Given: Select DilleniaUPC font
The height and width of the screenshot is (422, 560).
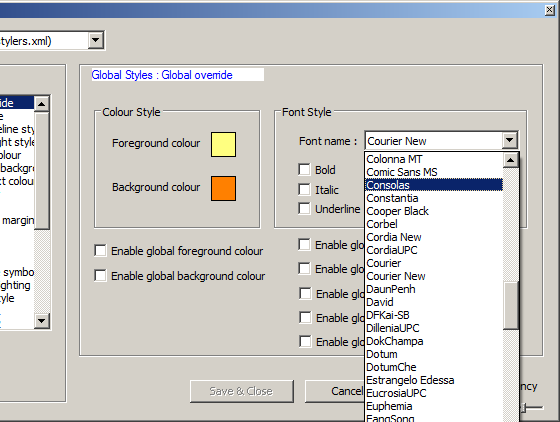Looking at the screenshot, I should [x=434, y=328].
